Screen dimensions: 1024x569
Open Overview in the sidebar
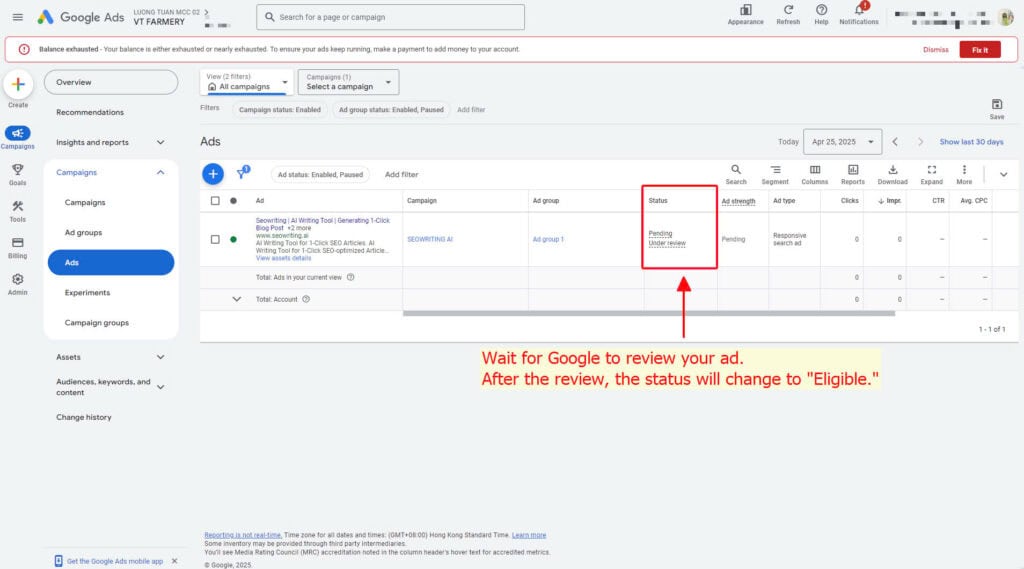pos(111,82)
